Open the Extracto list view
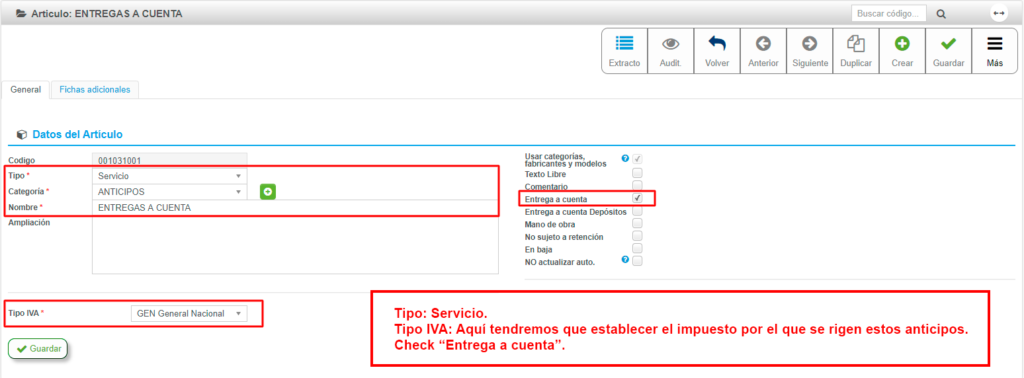Screen dimensions: 1024x378 click(624, 51)
